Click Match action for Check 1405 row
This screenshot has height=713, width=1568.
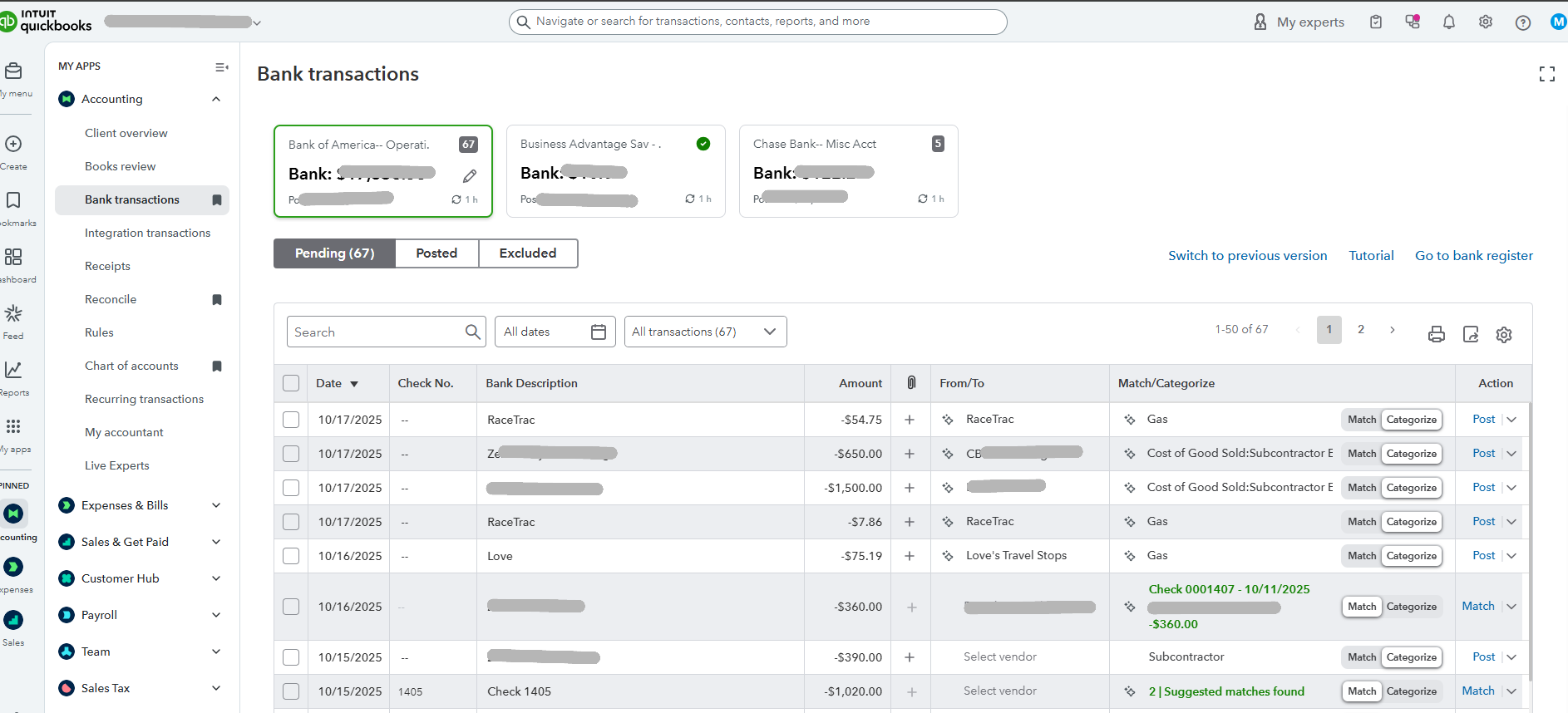pyautogui.click(x=1477, y=691)
